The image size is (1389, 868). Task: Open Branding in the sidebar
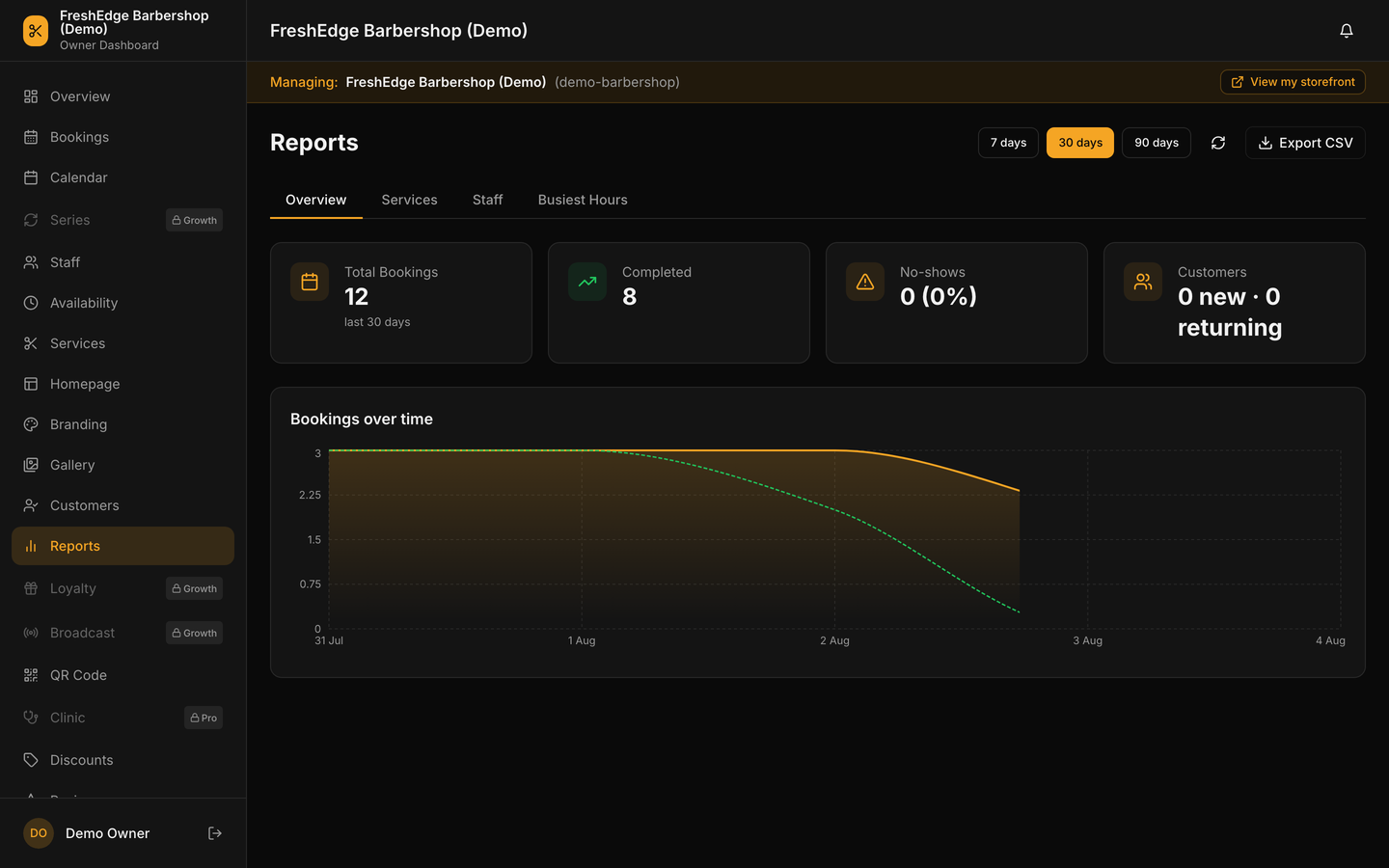(x=123, y=424)
